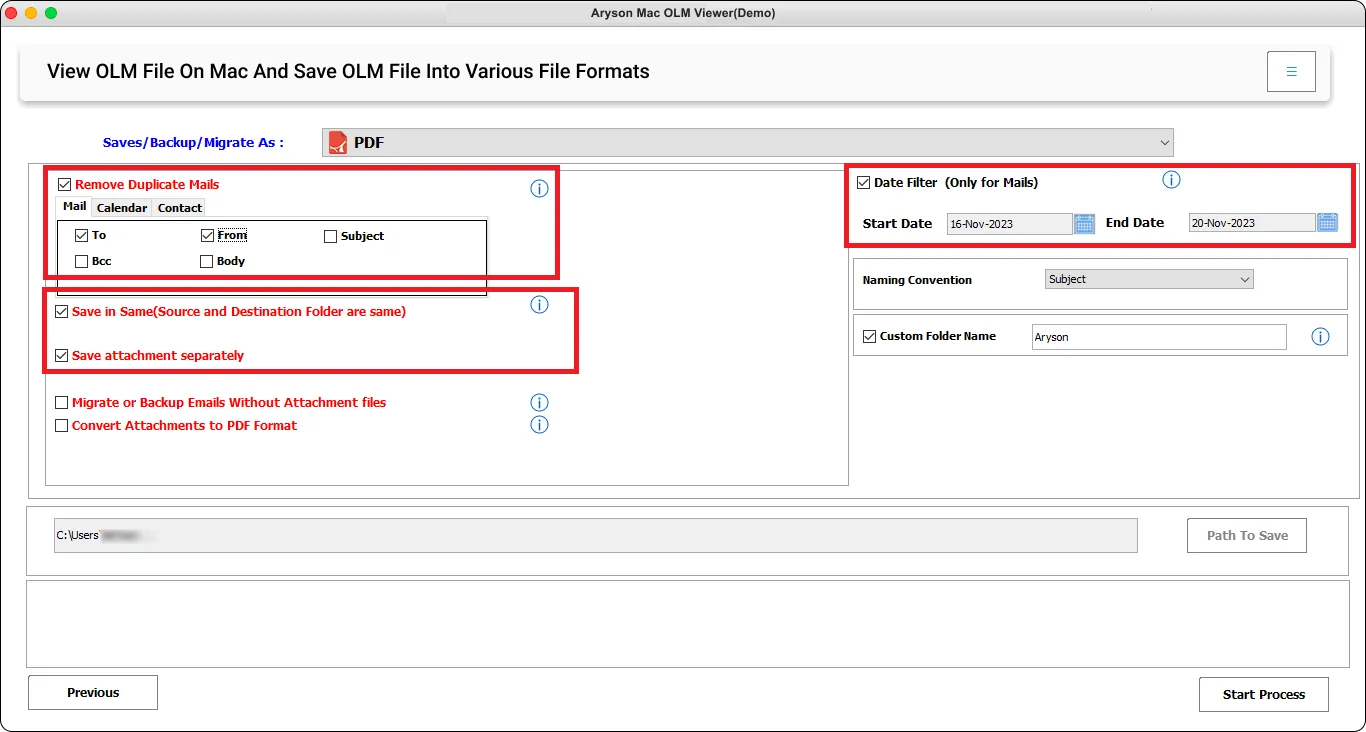Click the Saves/Backup/Migrate As label
The image size is (1366, 732).
[x=193, y=143]
